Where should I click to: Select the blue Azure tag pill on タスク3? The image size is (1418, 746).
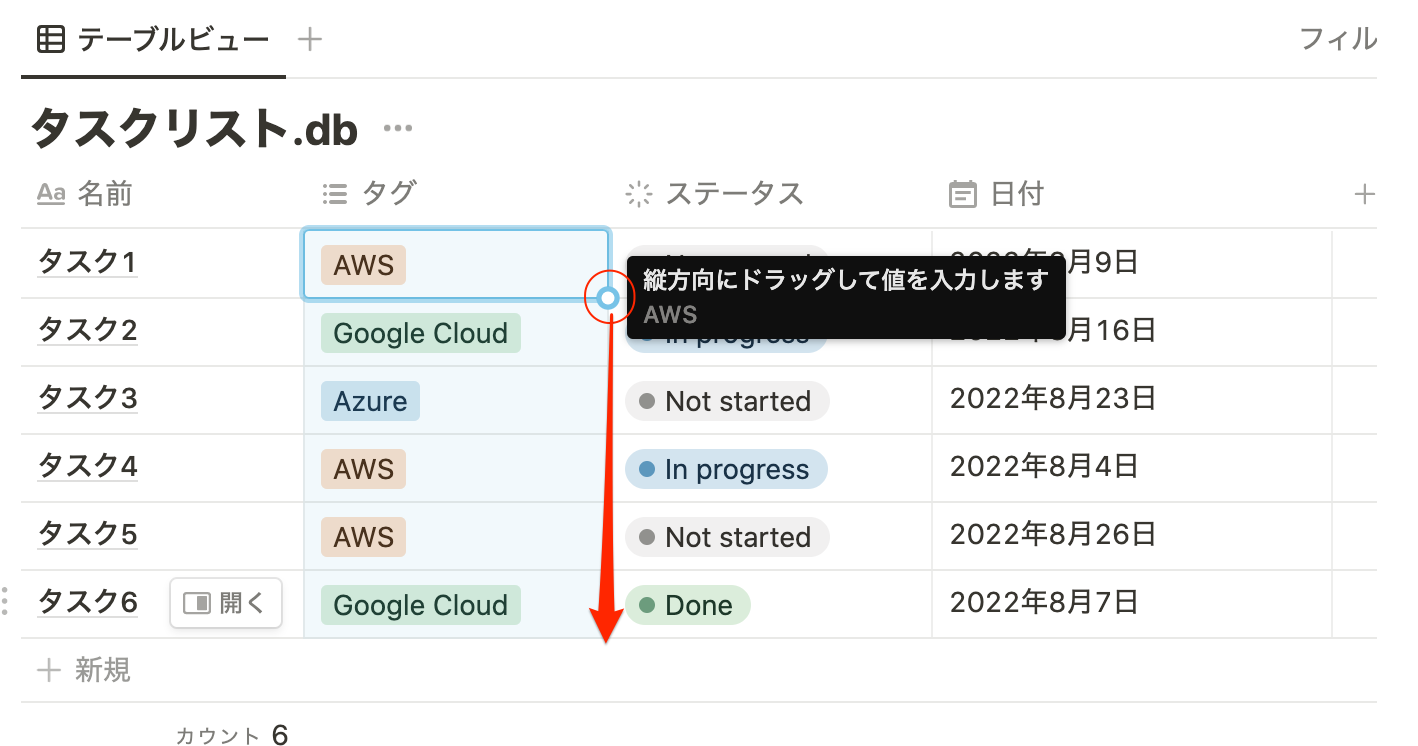(370, 401)
